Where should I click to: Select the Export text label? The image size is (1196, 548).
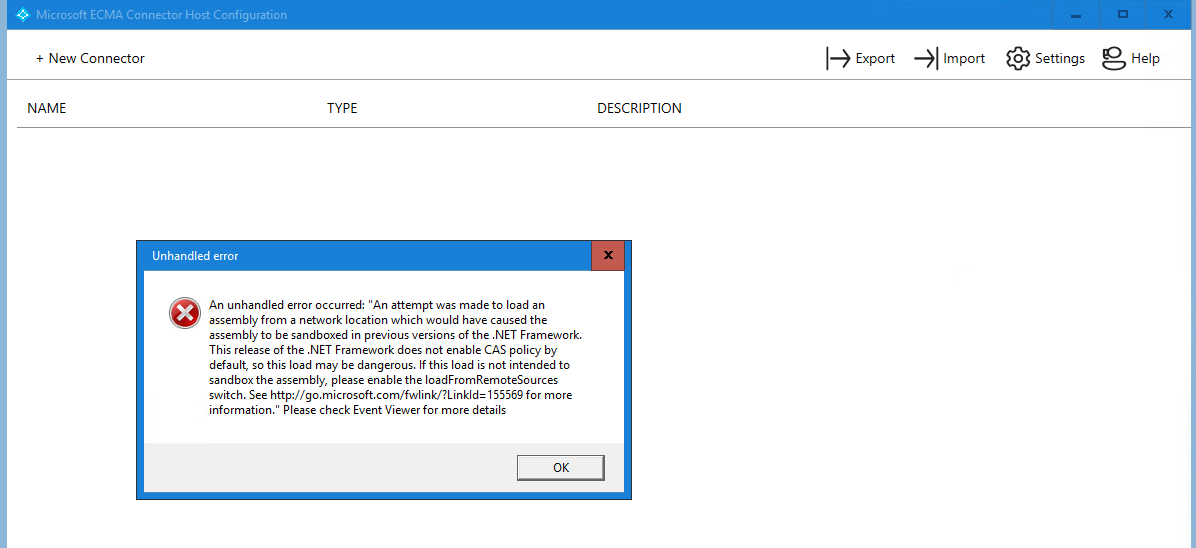click(x=875, y=59)
